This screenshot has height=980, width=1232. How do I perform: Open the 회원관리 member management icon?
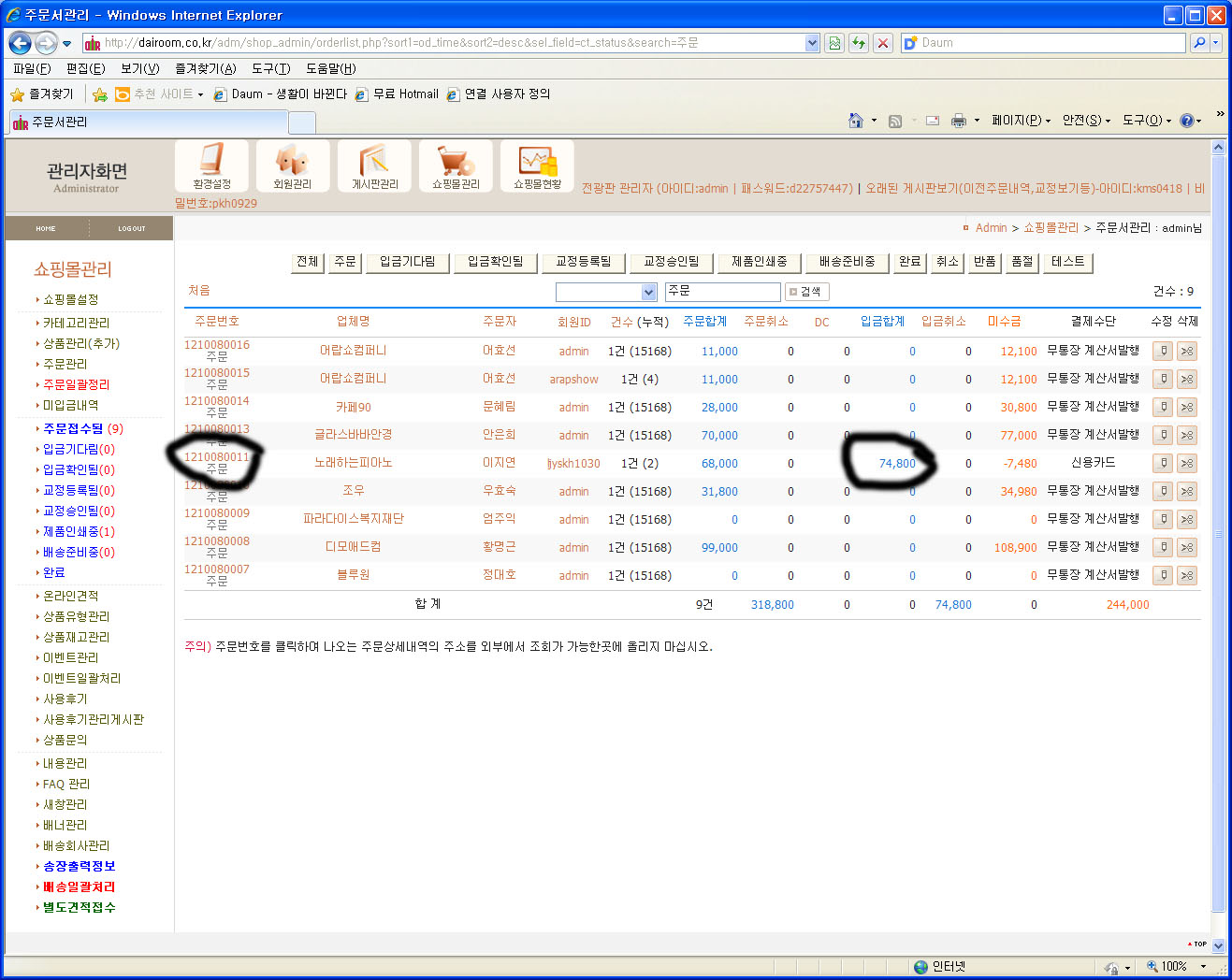pyautogui.click(x=293, y=166)
